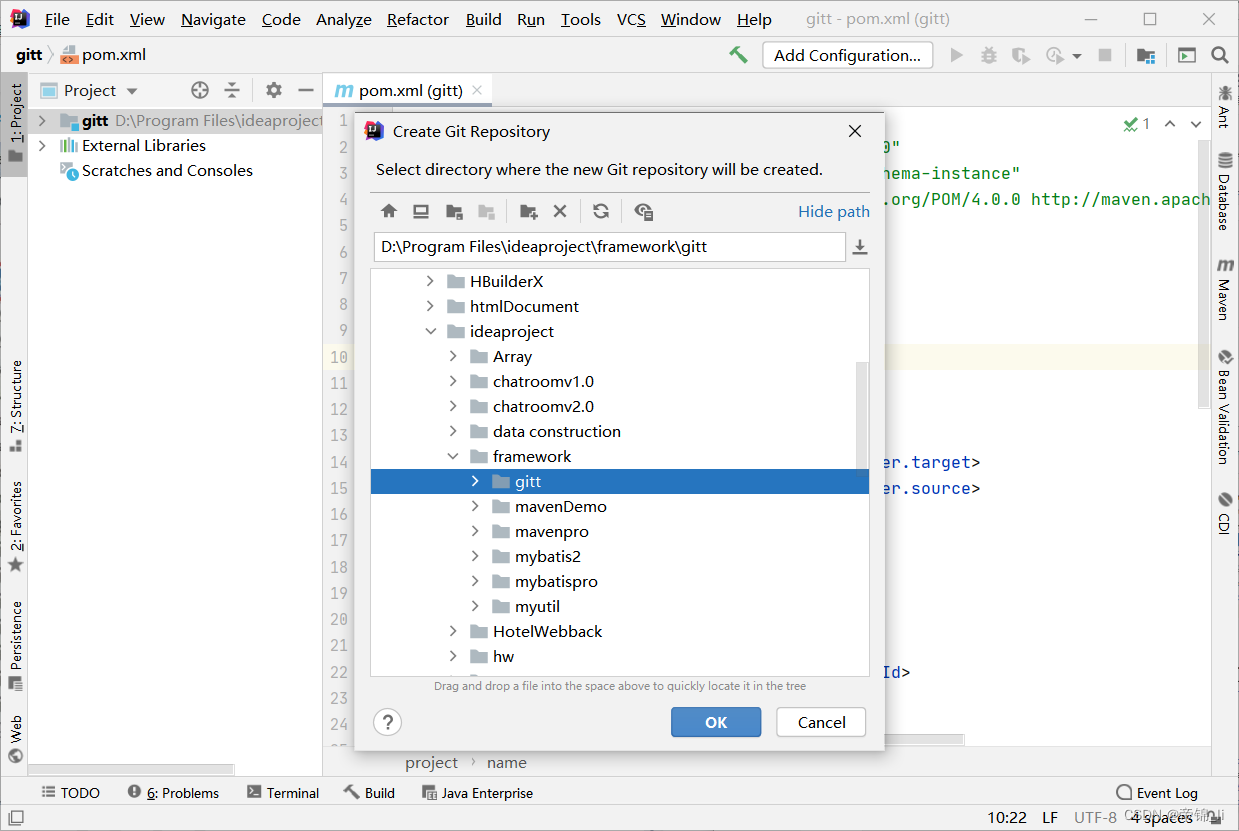The height and width of the screenshot is (831, 1239).
Task: Open the Maven tool window
Action: pos(1224,289)
